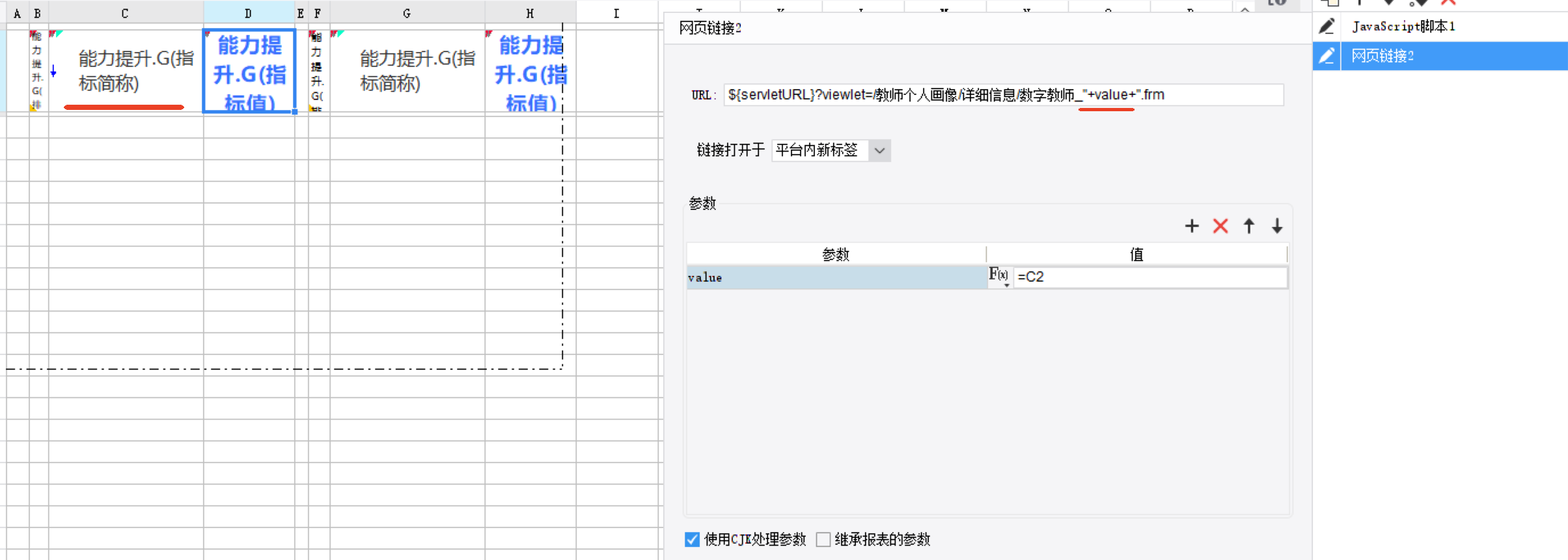This screenshot has width=1568, height=560.
Task: Enable 继承报表的参数 checkbox
Action: [x=823, y=539]
